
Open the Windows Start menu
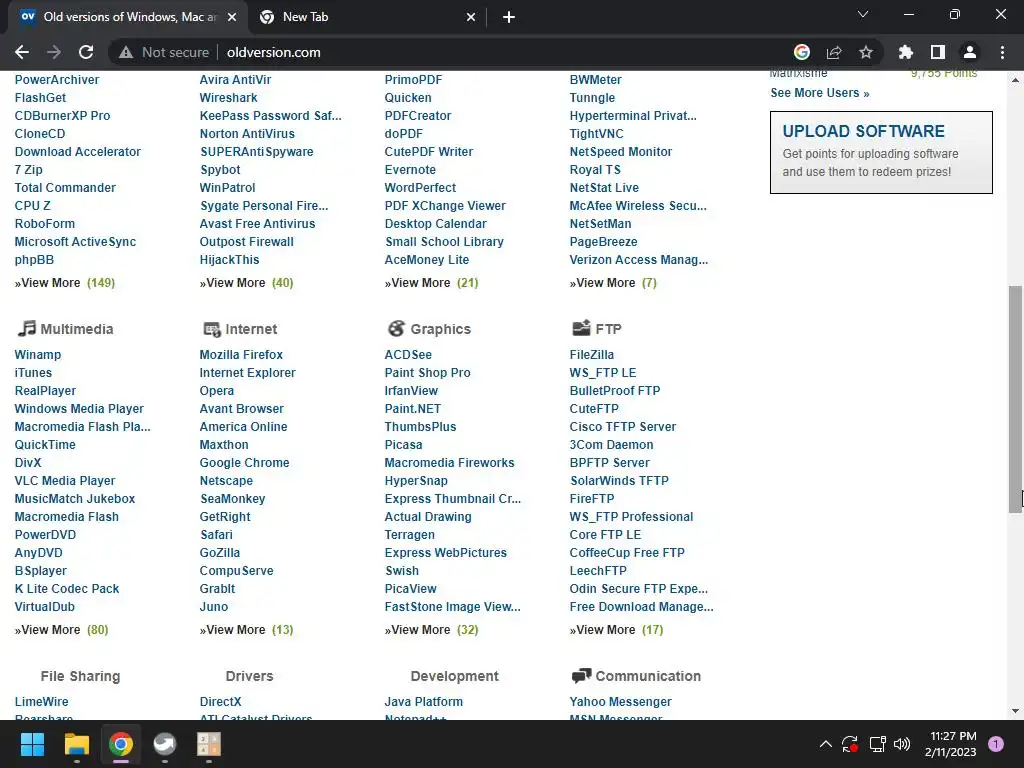click(x=32, y=744)
